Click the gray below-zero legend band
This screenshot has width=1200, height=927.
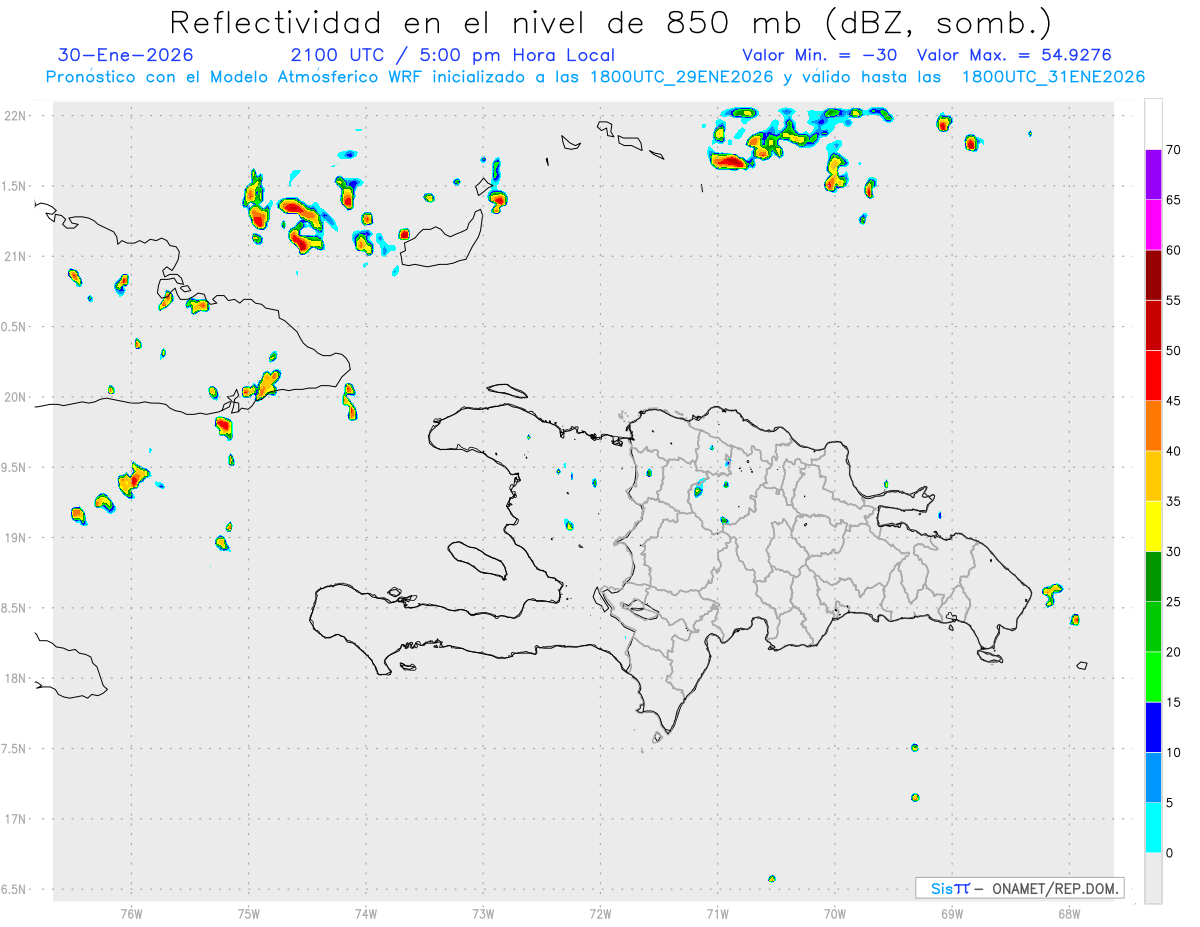[1153, 877]
